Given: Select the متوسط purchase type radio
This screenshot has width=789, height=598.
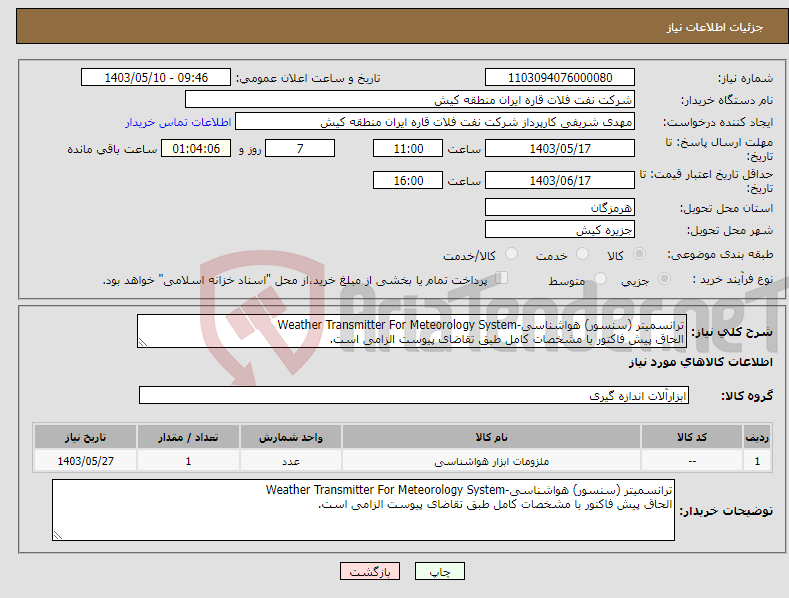Looking at the screenshot, I should pos(600,279).
